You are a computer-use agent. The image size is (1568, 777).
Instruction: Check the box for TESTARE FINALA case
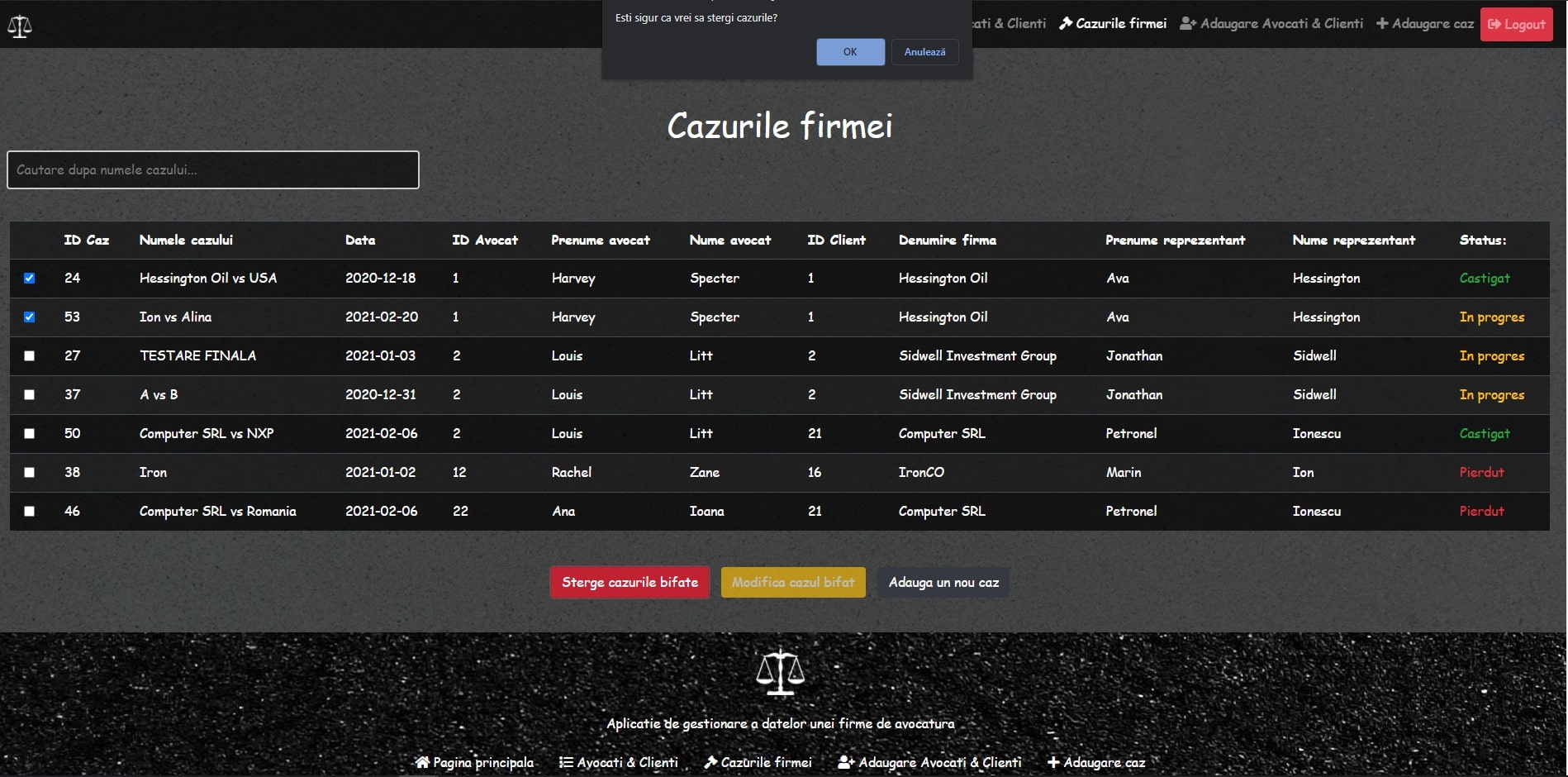pos(30,356)
